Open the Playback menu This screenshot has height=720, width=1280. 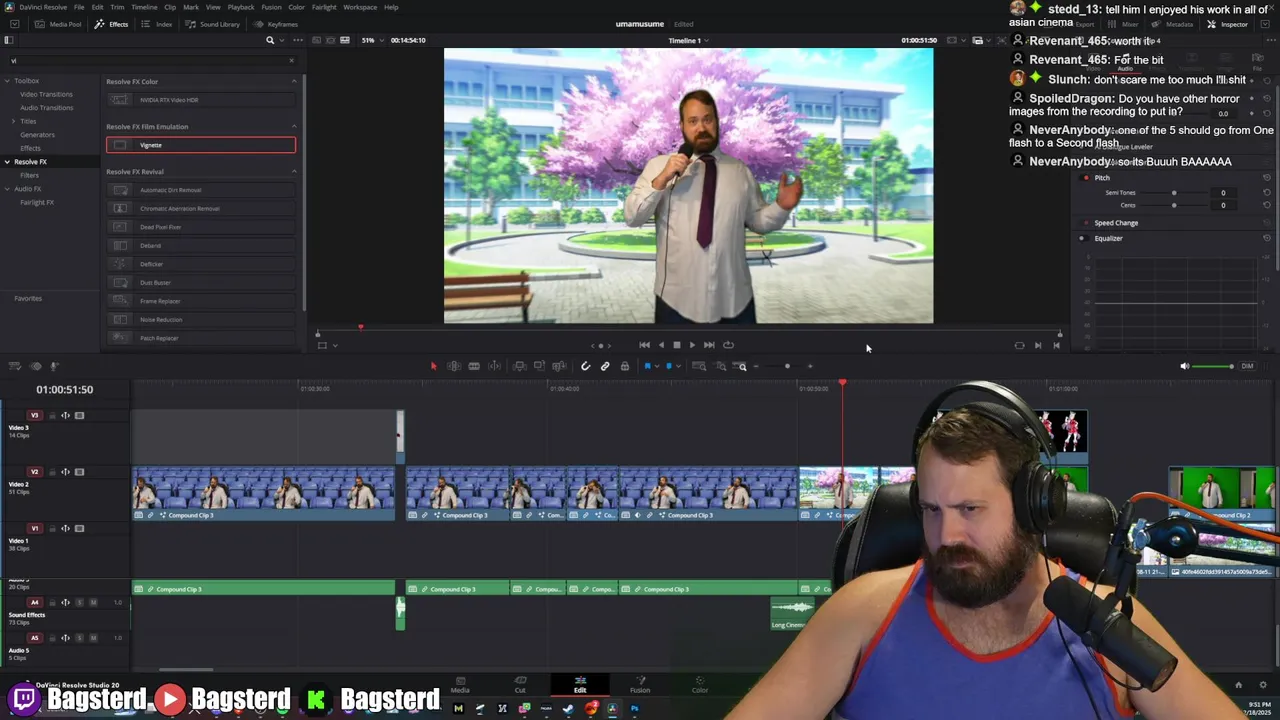(241, 7)
